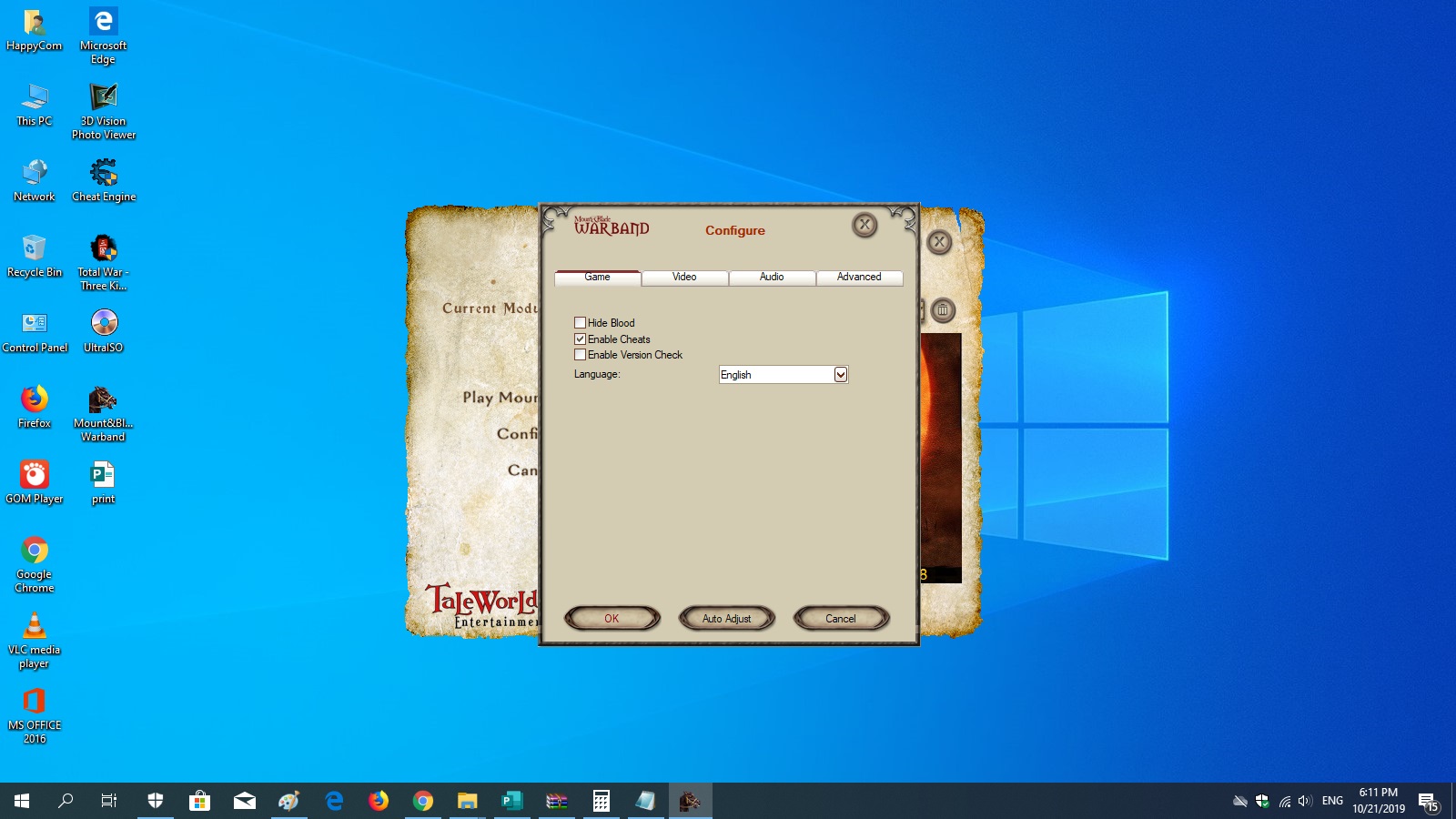Image resolution: width=1456 pixels, height=819 pixels.
Task: Close the Warband launcher with the round X
Action: point(939,242)
